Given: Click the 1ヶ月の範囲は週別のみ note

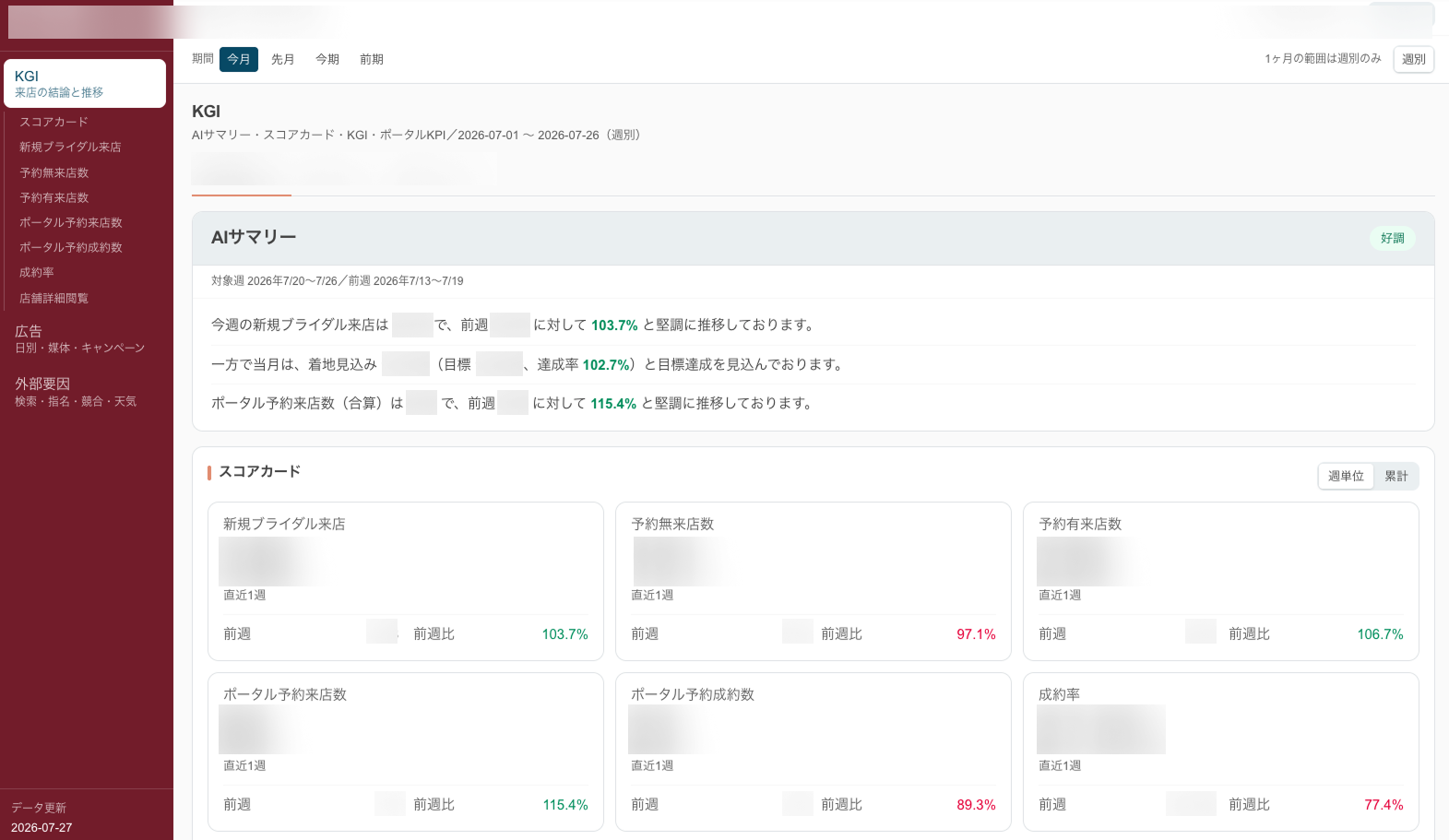Looking at the screenshot, I should coord(1323,58).
